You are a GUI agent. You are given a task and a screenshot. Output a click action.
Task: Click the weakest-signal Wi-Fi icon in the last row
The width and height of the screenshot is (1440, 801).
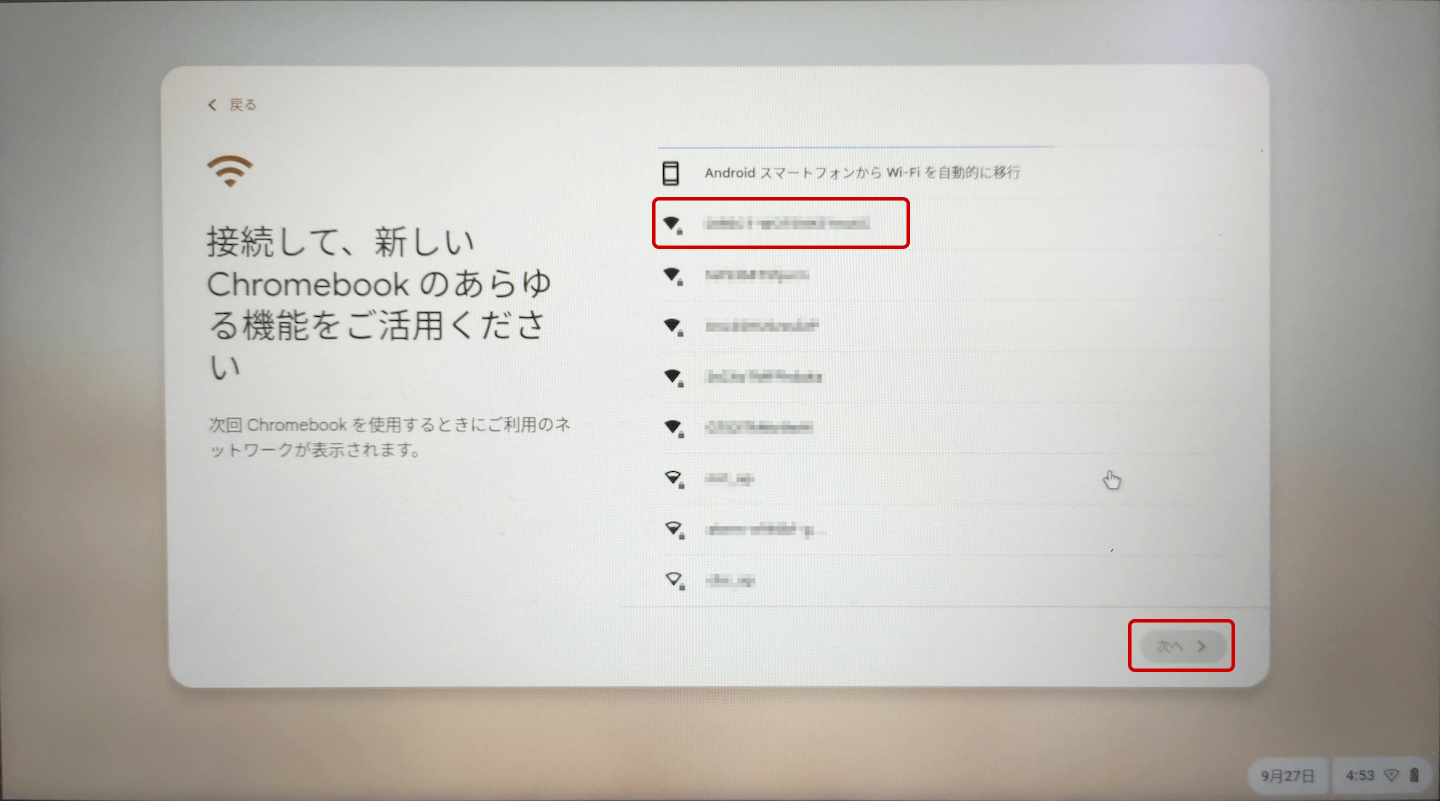(673, 580)
